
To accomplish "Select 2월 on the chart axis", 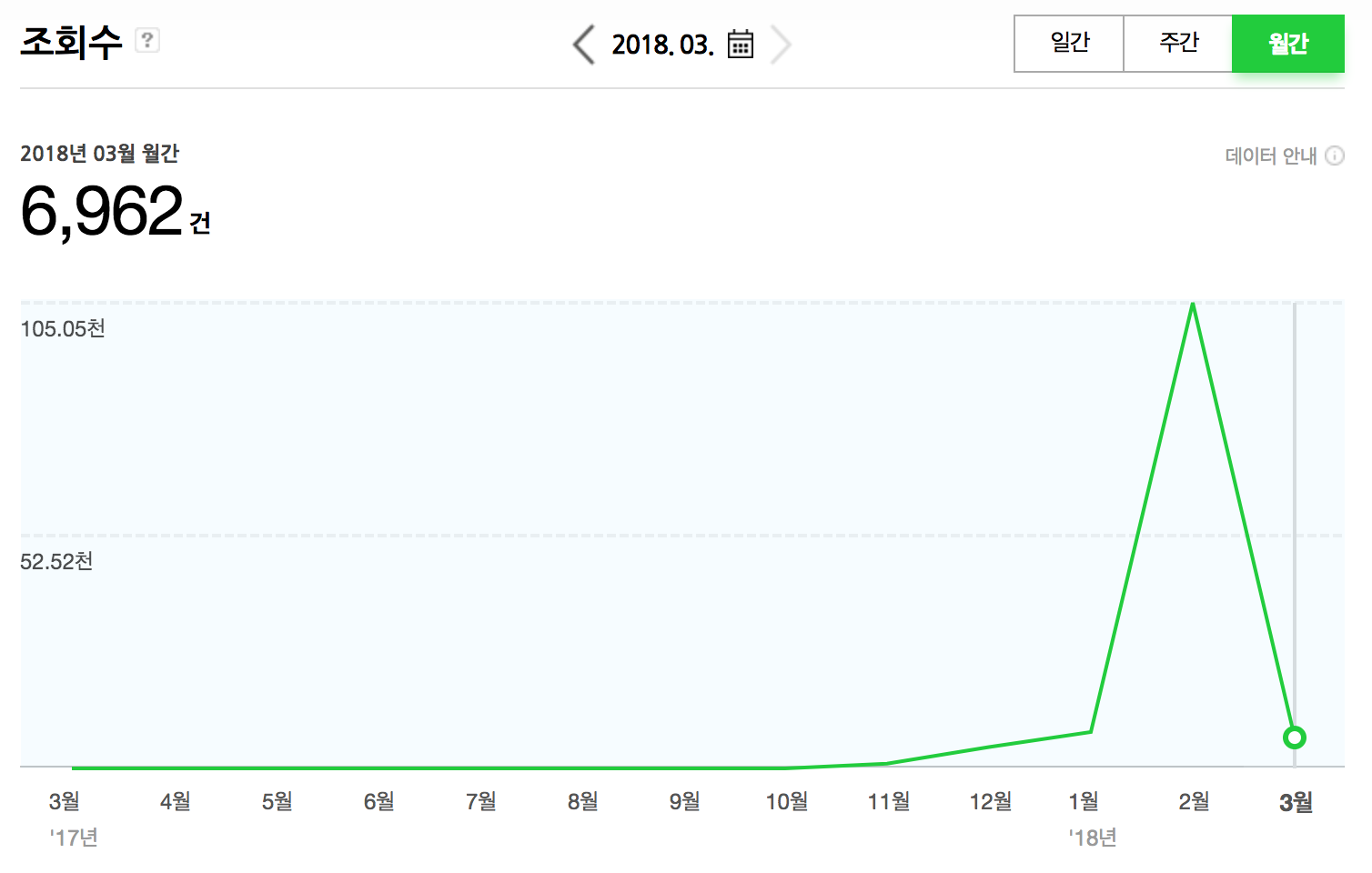I will pos(1194,801).
